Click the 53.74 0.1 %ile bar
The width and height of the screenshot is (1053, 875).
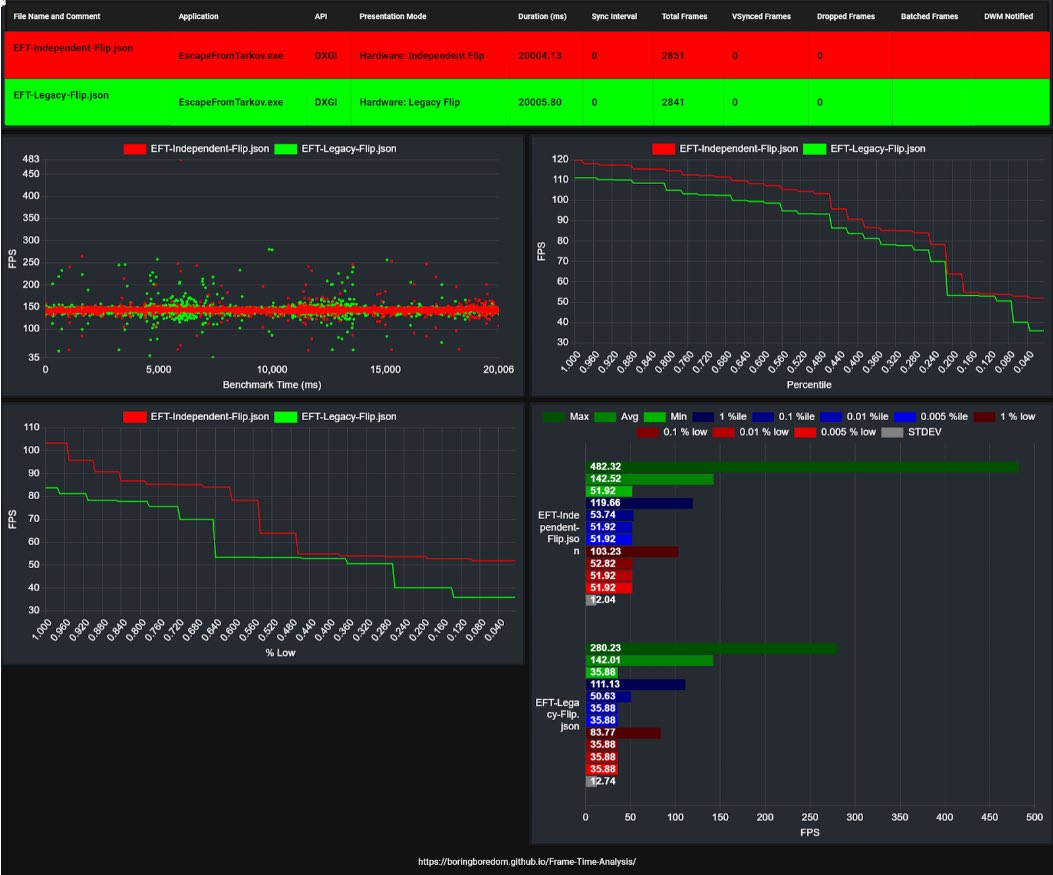point(610,515)
